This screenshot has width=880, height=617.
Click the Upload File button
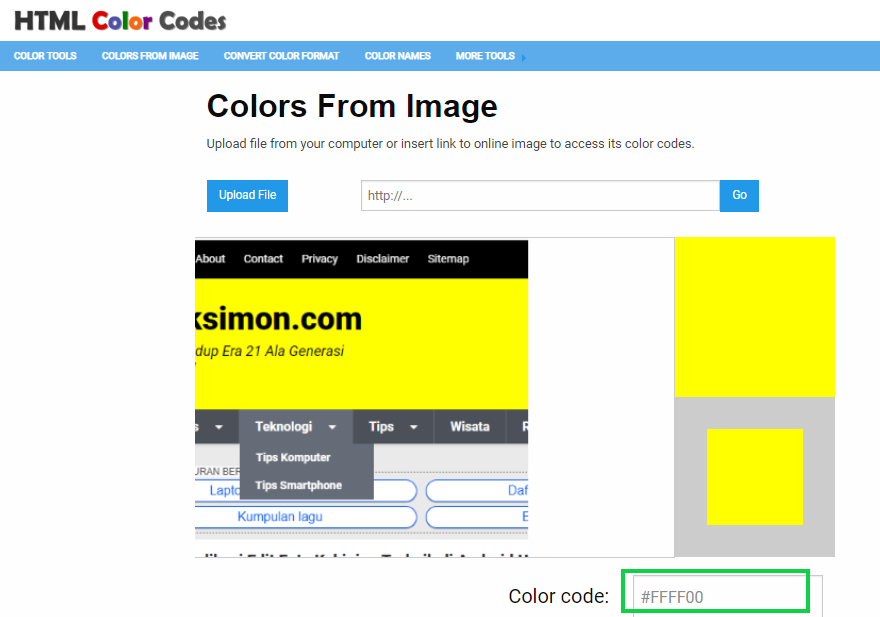pyautogui.click(x=247, y=195)
